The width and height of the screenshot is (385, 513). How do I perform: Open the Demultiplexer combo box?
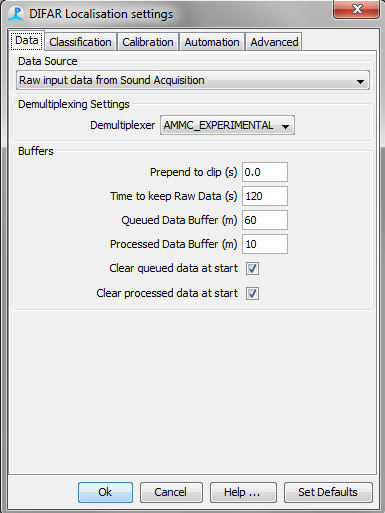[227, 125]
